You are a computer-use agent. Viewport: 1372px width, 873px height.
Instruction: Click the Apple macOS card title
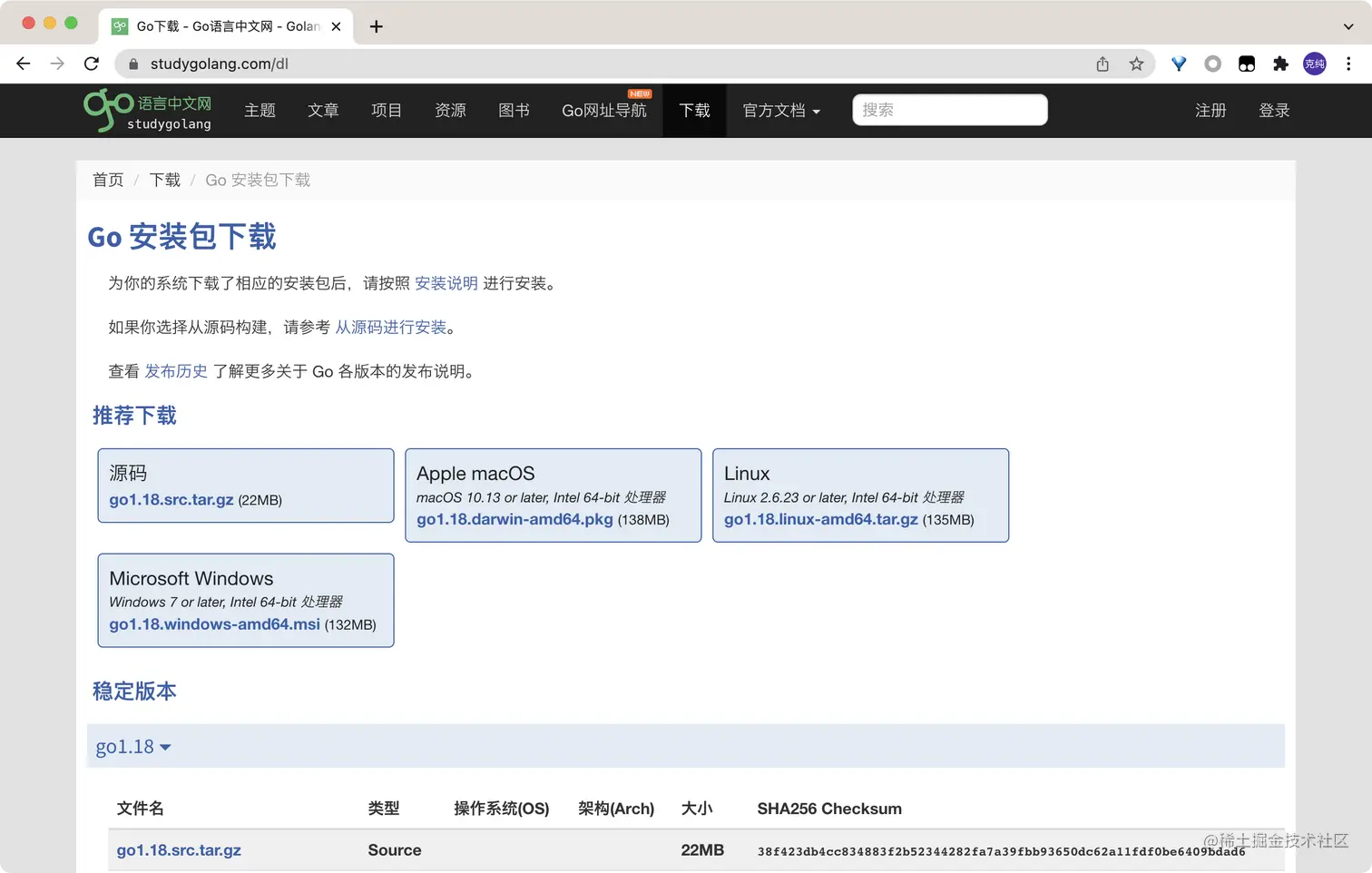[x=475, y=474]
